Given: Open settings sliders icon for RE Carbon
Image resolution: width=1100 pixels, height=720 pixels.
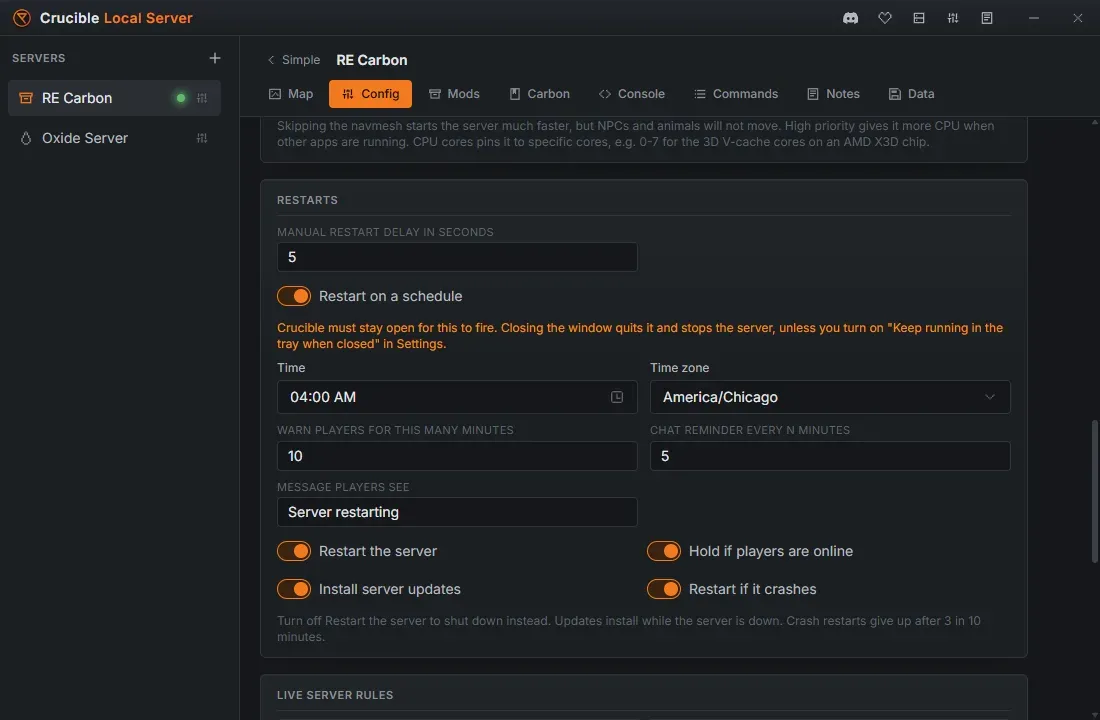Looking at the screenshot, I should 202,98.
